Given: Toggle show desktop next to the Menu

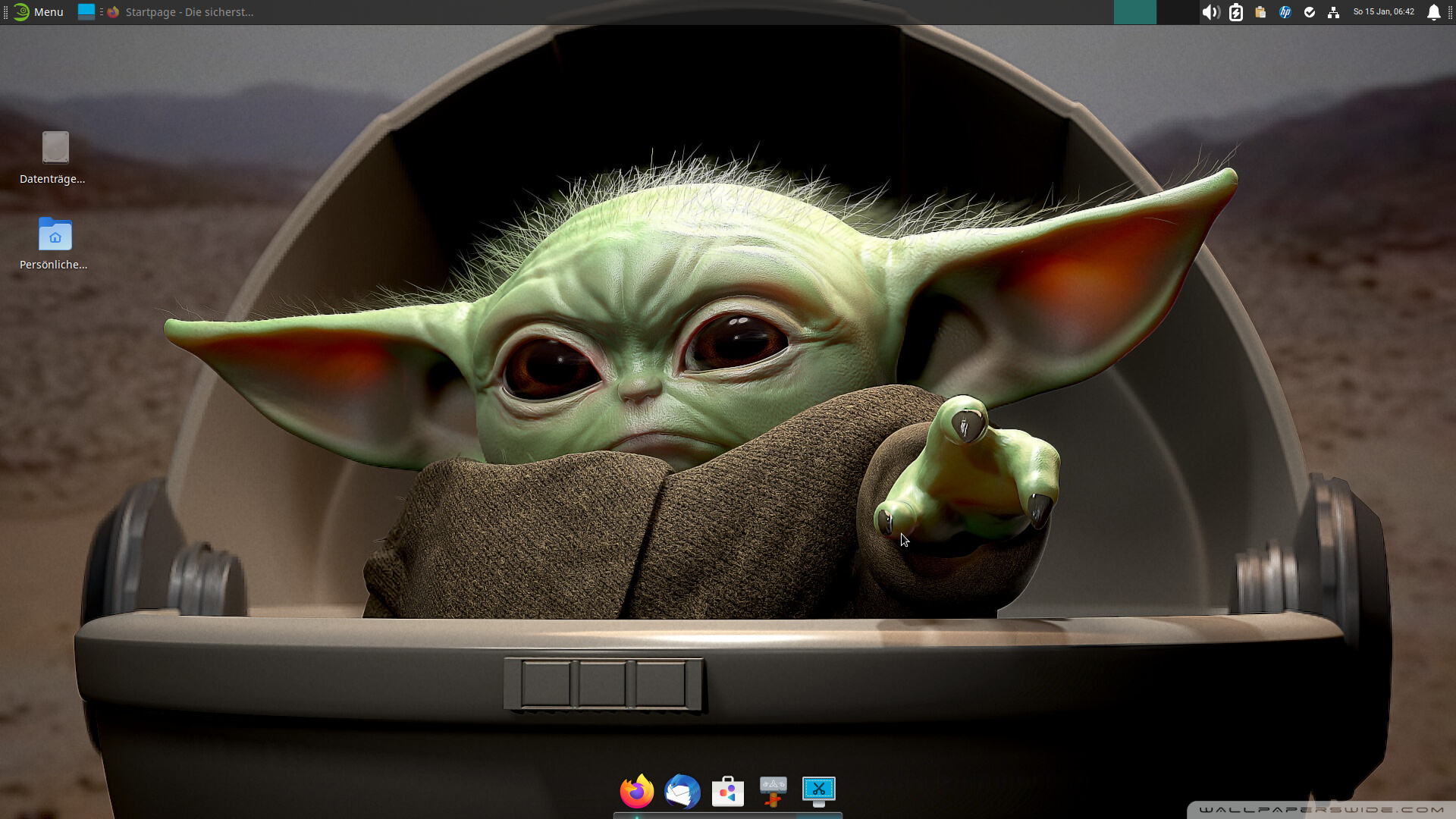Looking at the screenshot, I should click(86, 12).
